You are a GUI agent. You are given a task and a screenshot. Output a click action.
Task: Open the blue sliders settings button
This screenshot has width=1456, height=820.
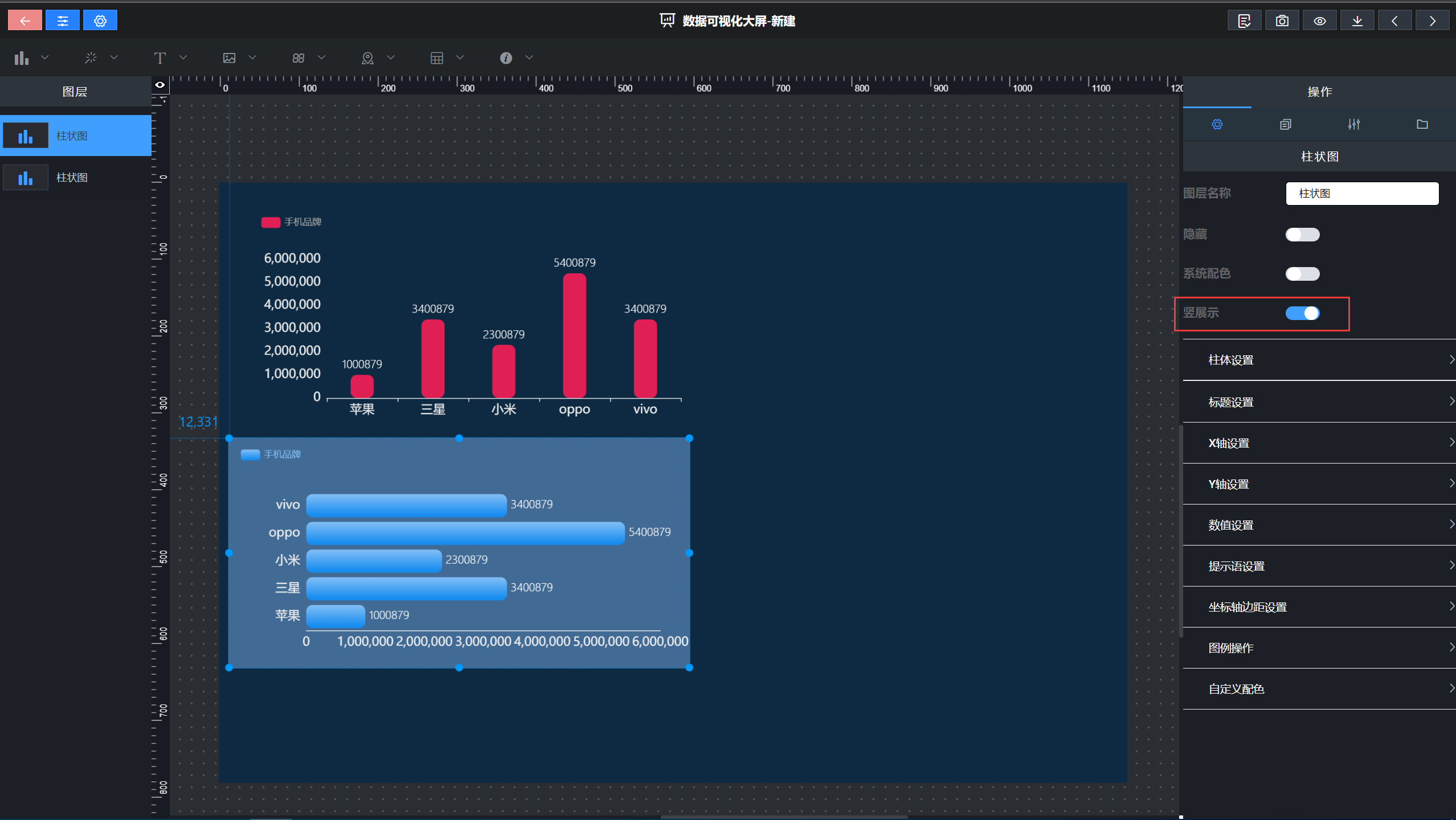[x=63, y=20]
